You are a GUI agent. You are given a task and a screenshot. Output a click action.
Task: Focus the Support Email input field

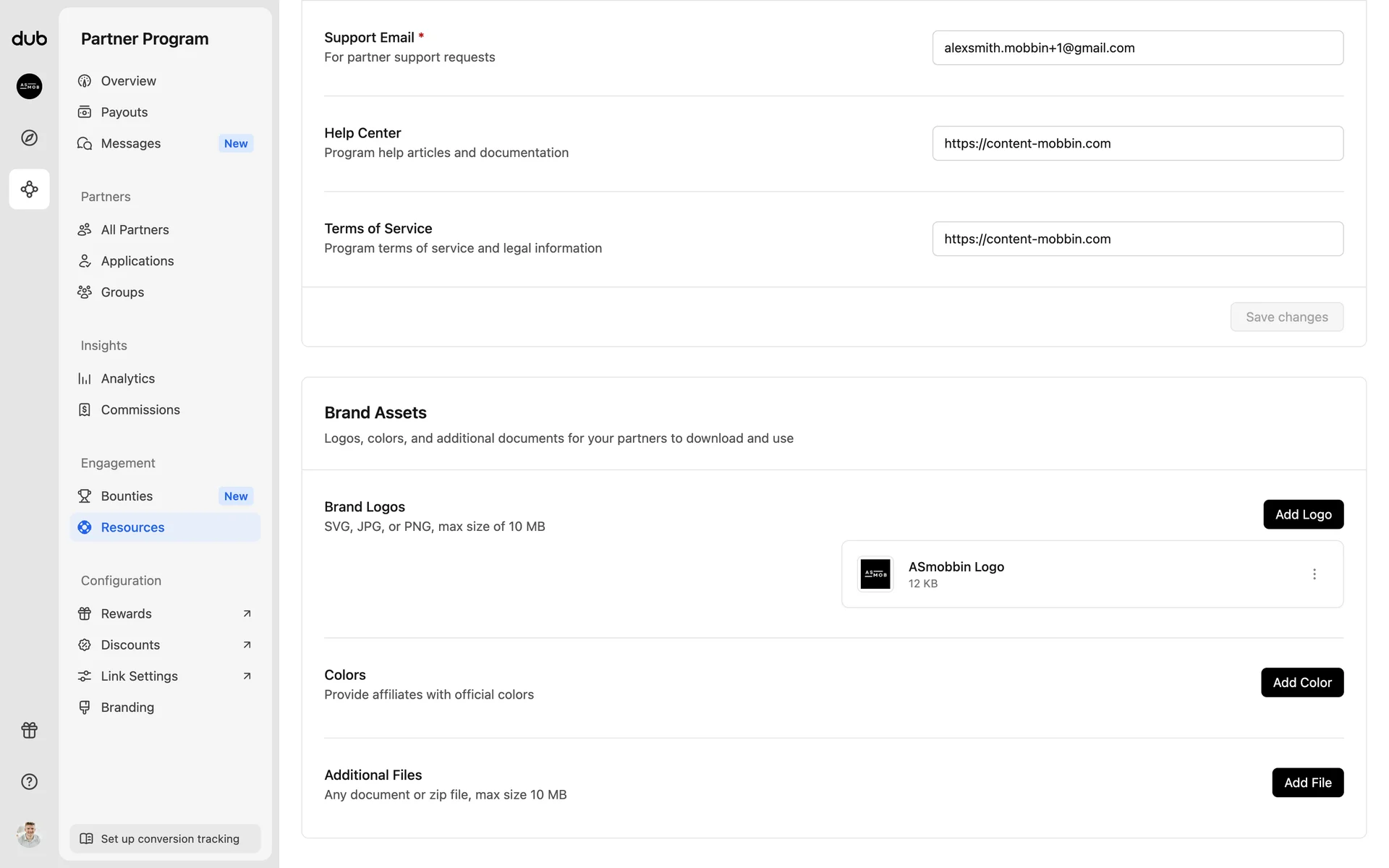1137,48
